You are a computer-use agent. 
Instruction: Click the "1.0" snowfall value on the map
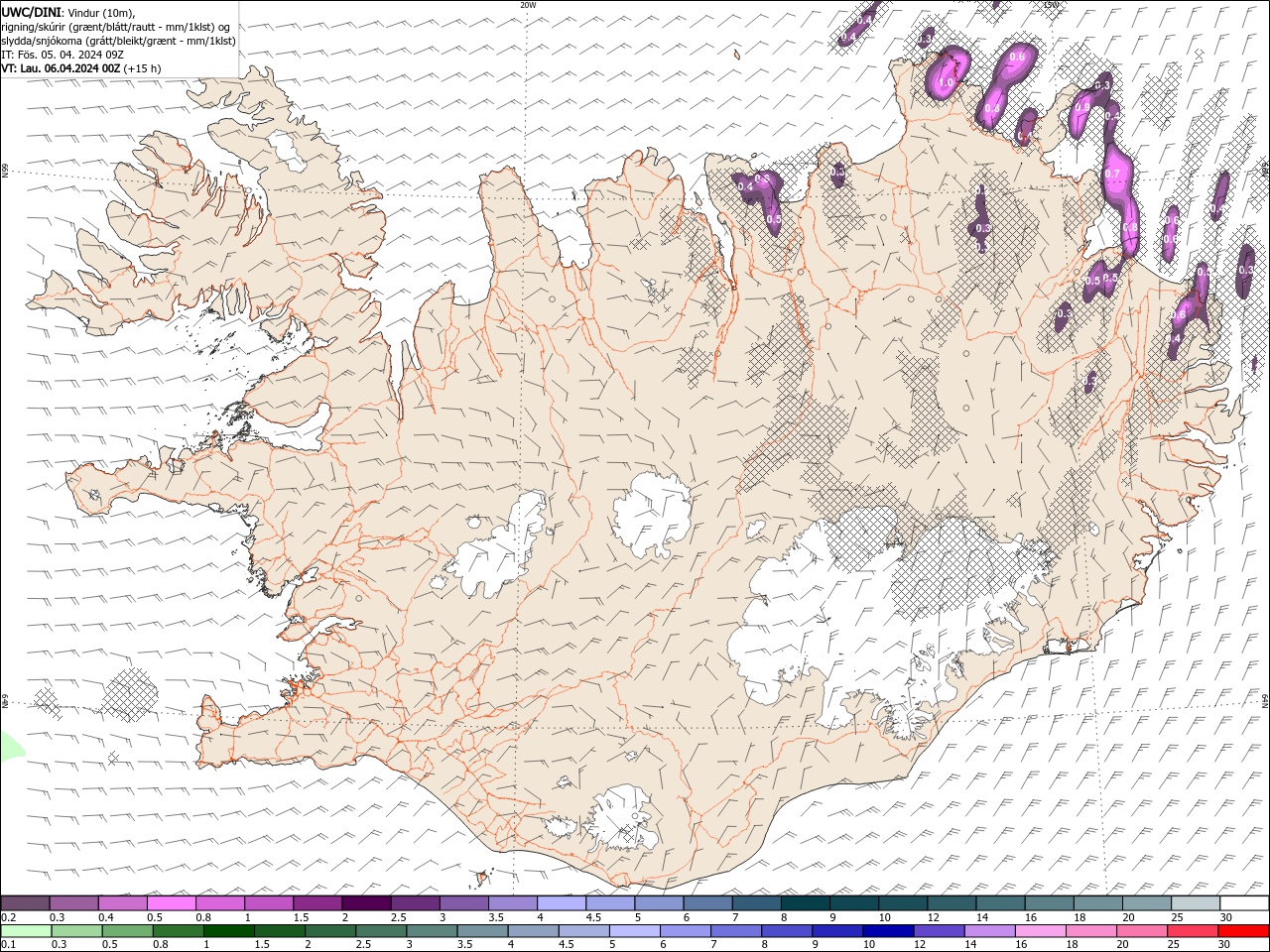coord(947,83)
